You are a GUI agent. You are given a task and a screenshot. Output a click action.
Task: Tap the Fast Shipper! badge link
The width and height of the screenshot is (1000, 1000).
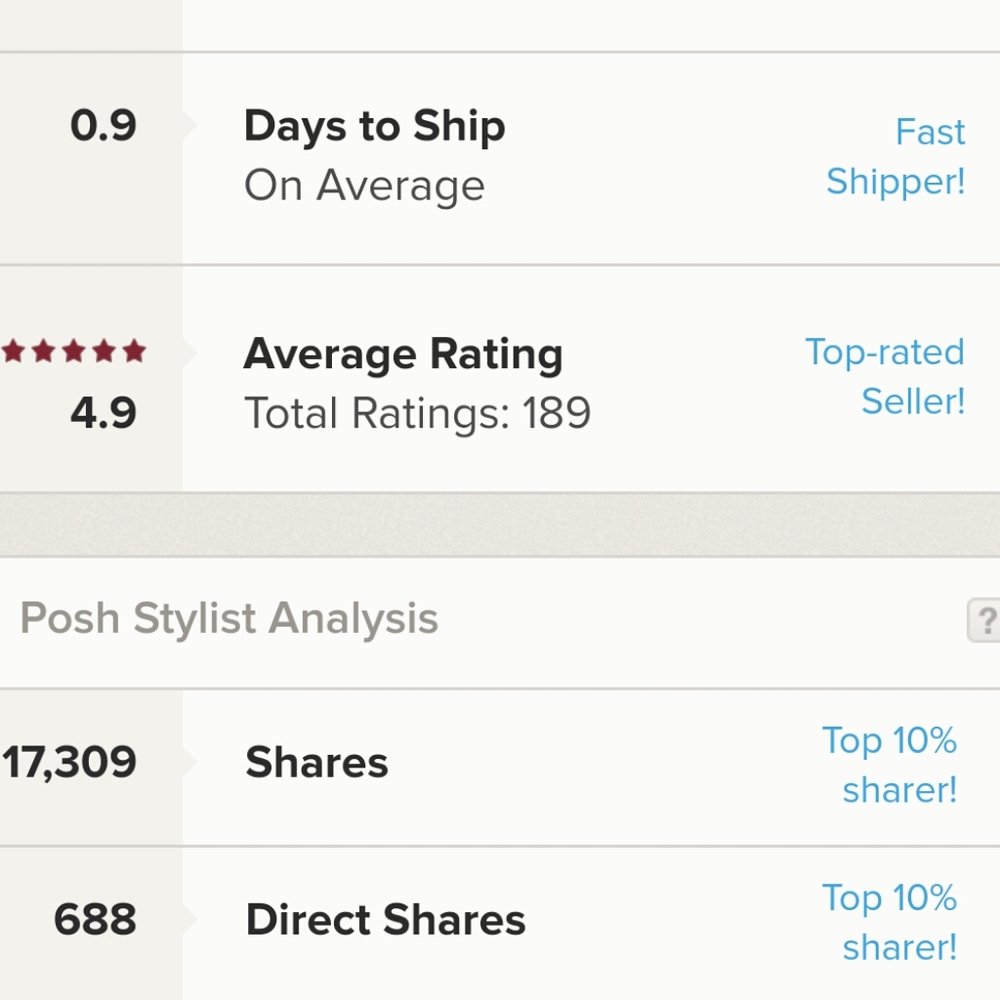click(x=896, y=157)
